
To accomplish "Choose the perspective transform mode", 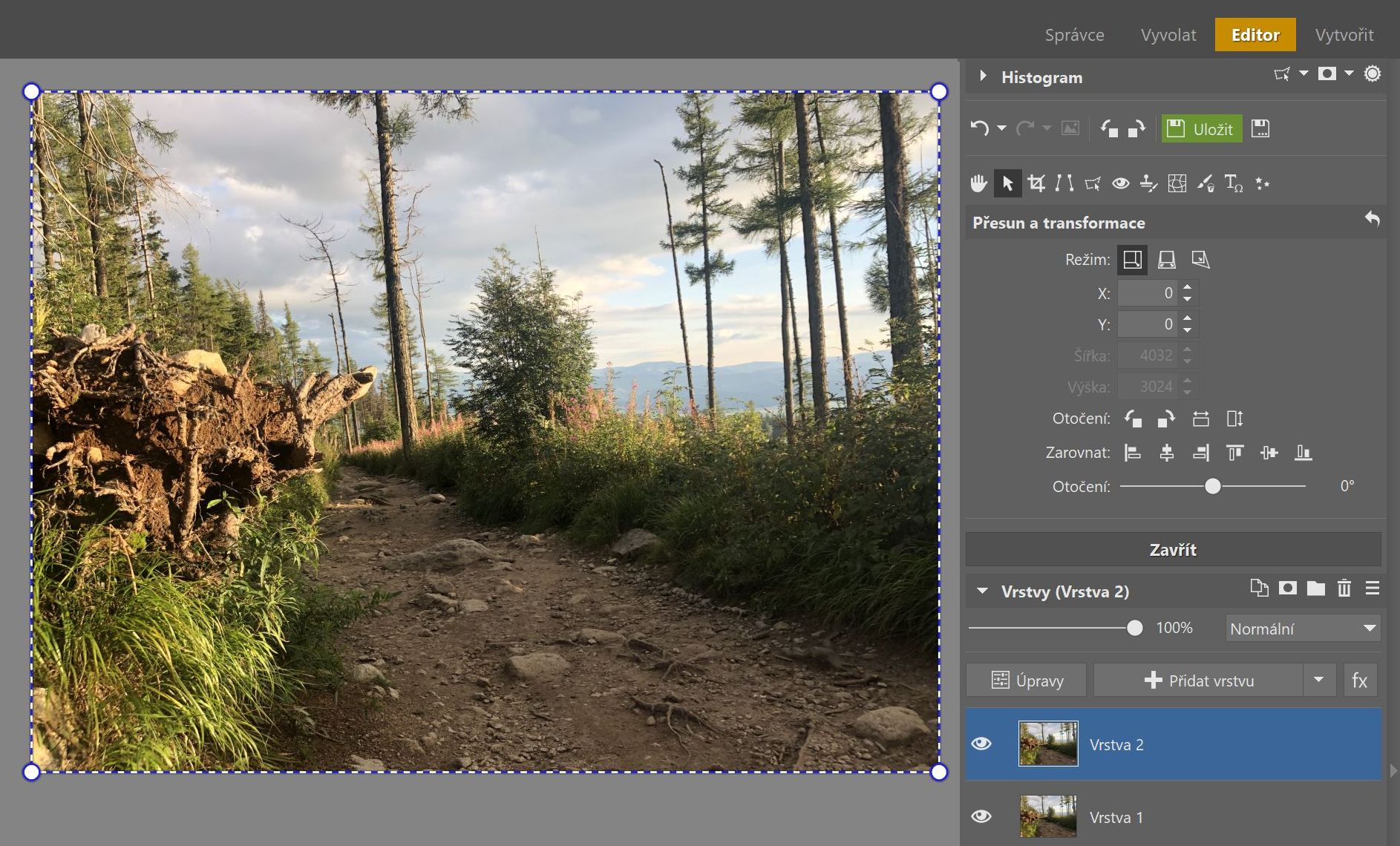I will coord(1167,260).
